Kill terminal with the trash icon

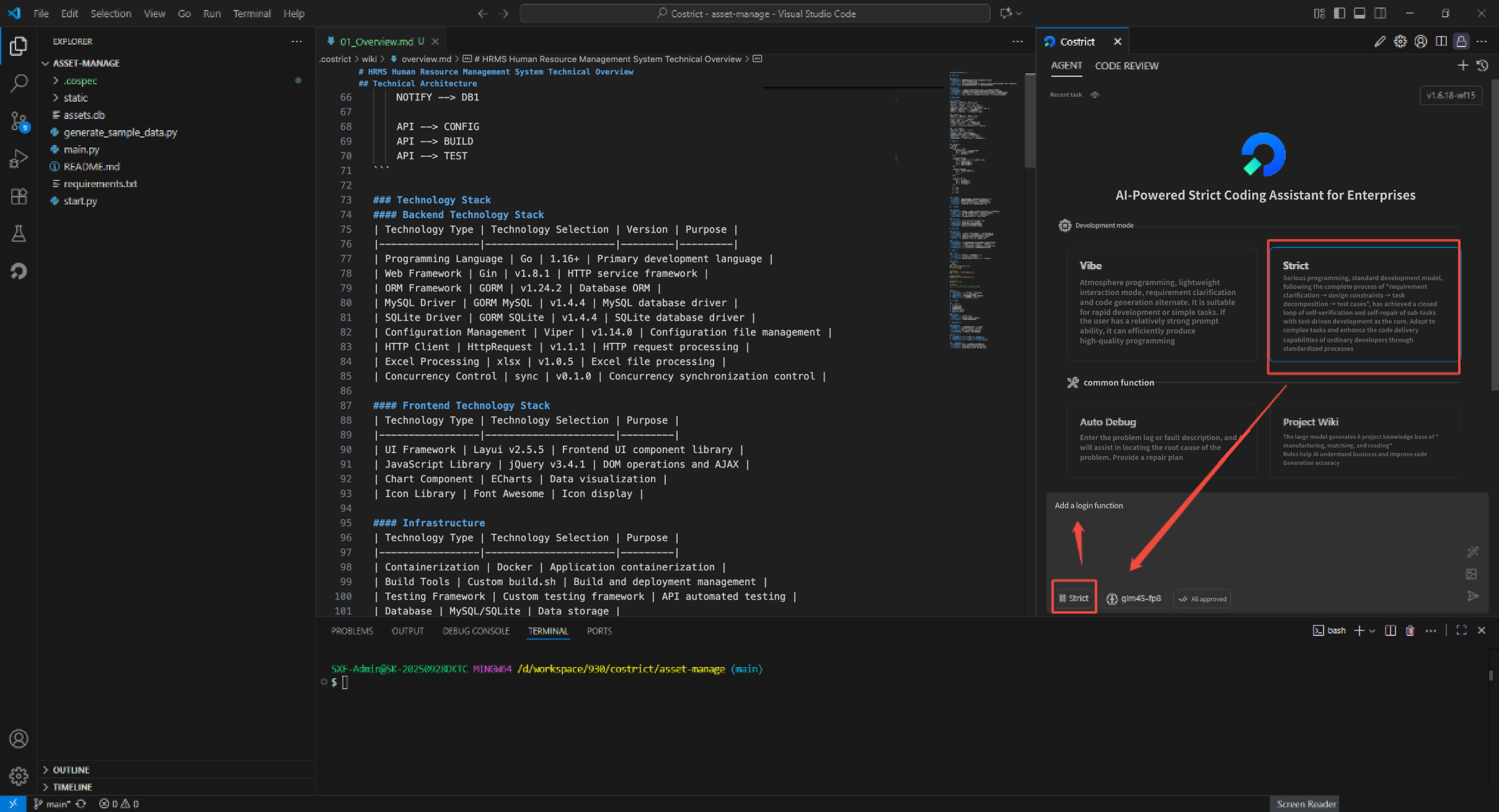pyautogui.click(x=1410, y=630)
